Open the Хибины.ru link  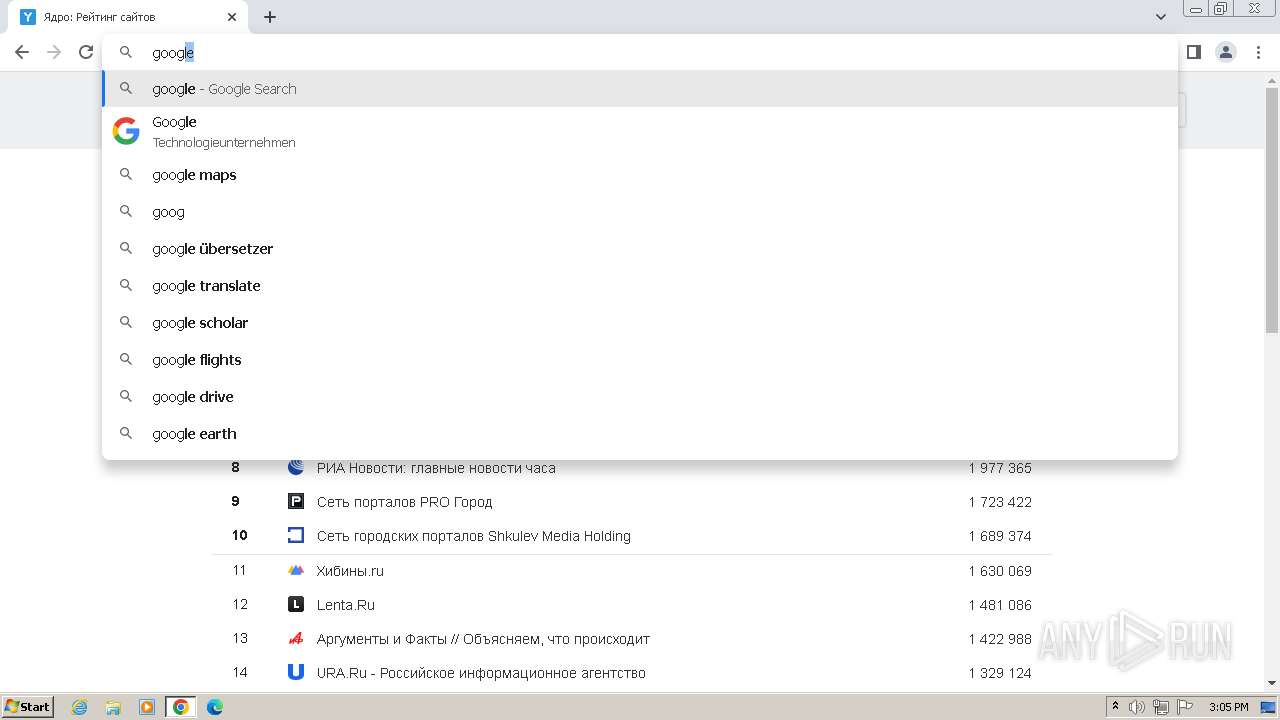point(350,571)
